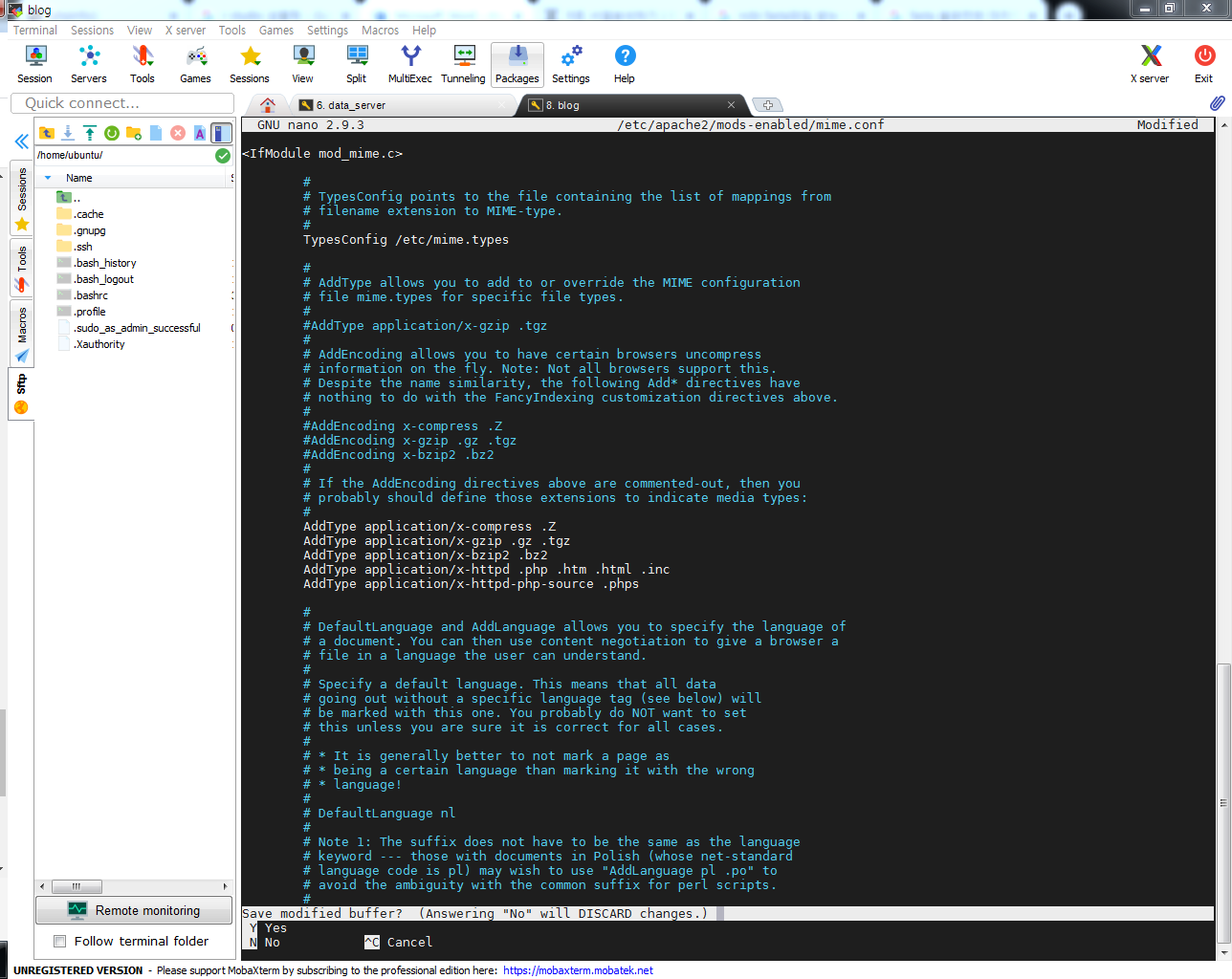Select the .gnupg folder
1232x979 pixels.
(x=90, y=230)
